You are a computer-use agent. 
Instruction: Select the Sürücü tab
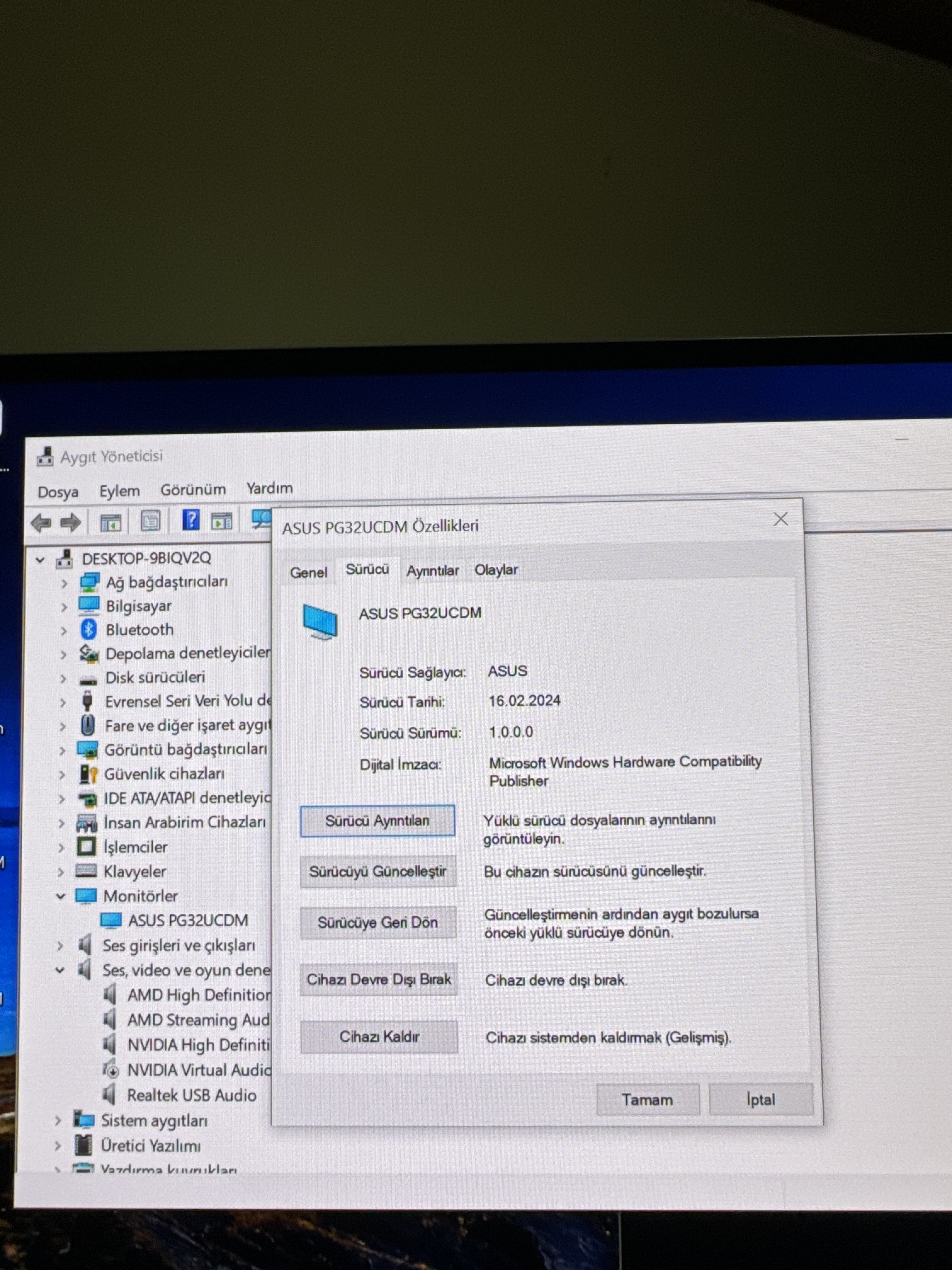click(367, 569)
